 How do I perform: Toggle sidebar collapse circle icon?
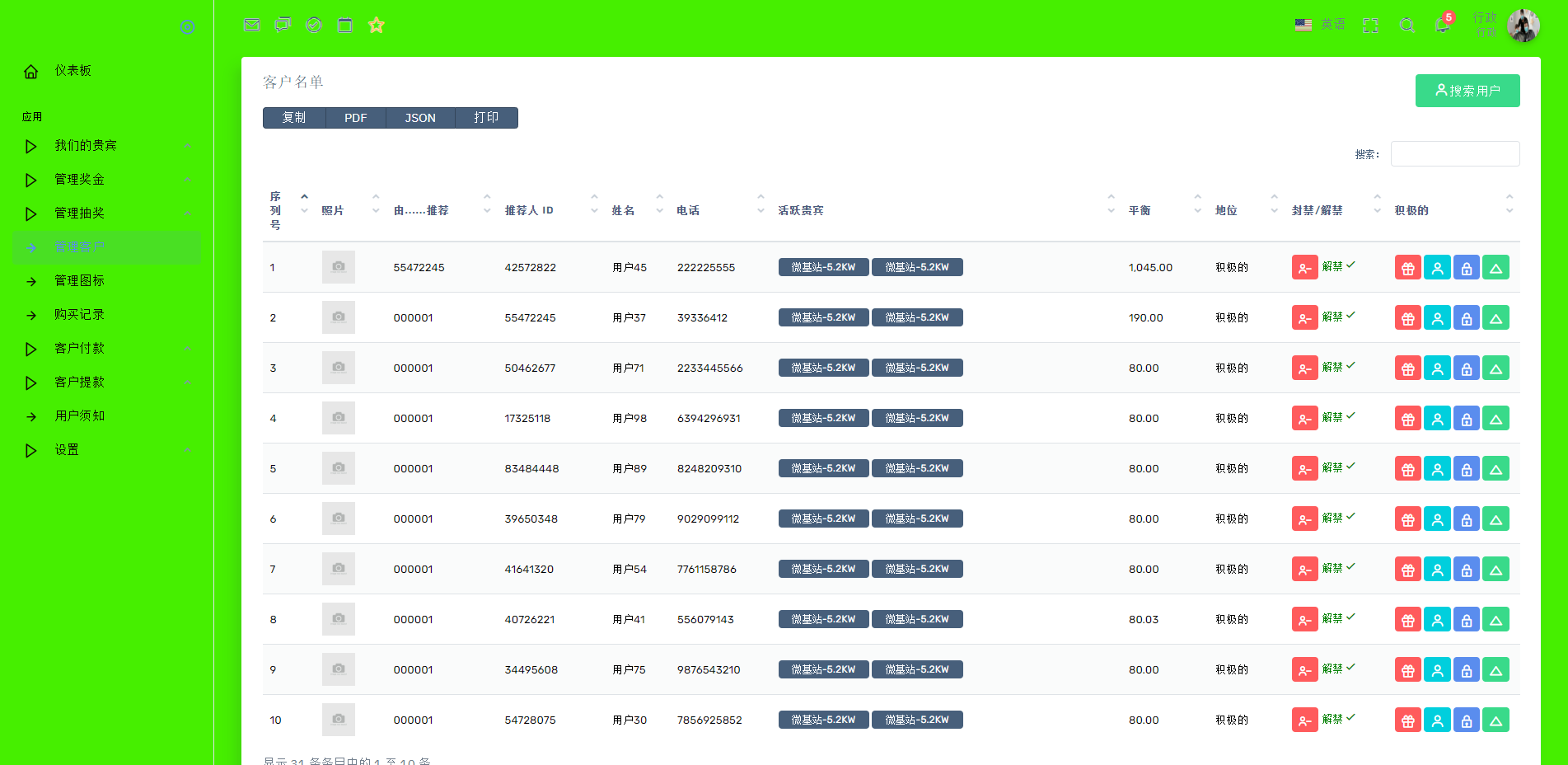point(188,27)
